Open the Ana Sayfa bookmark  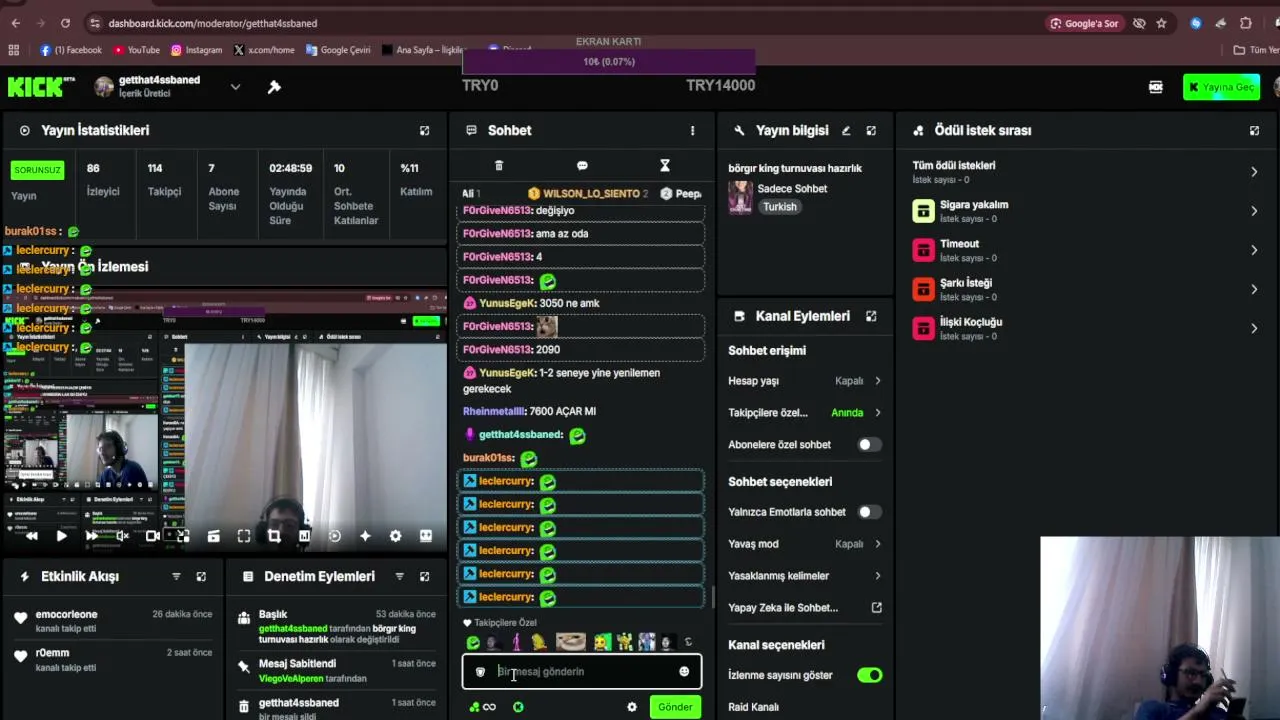tap(424, 50)
